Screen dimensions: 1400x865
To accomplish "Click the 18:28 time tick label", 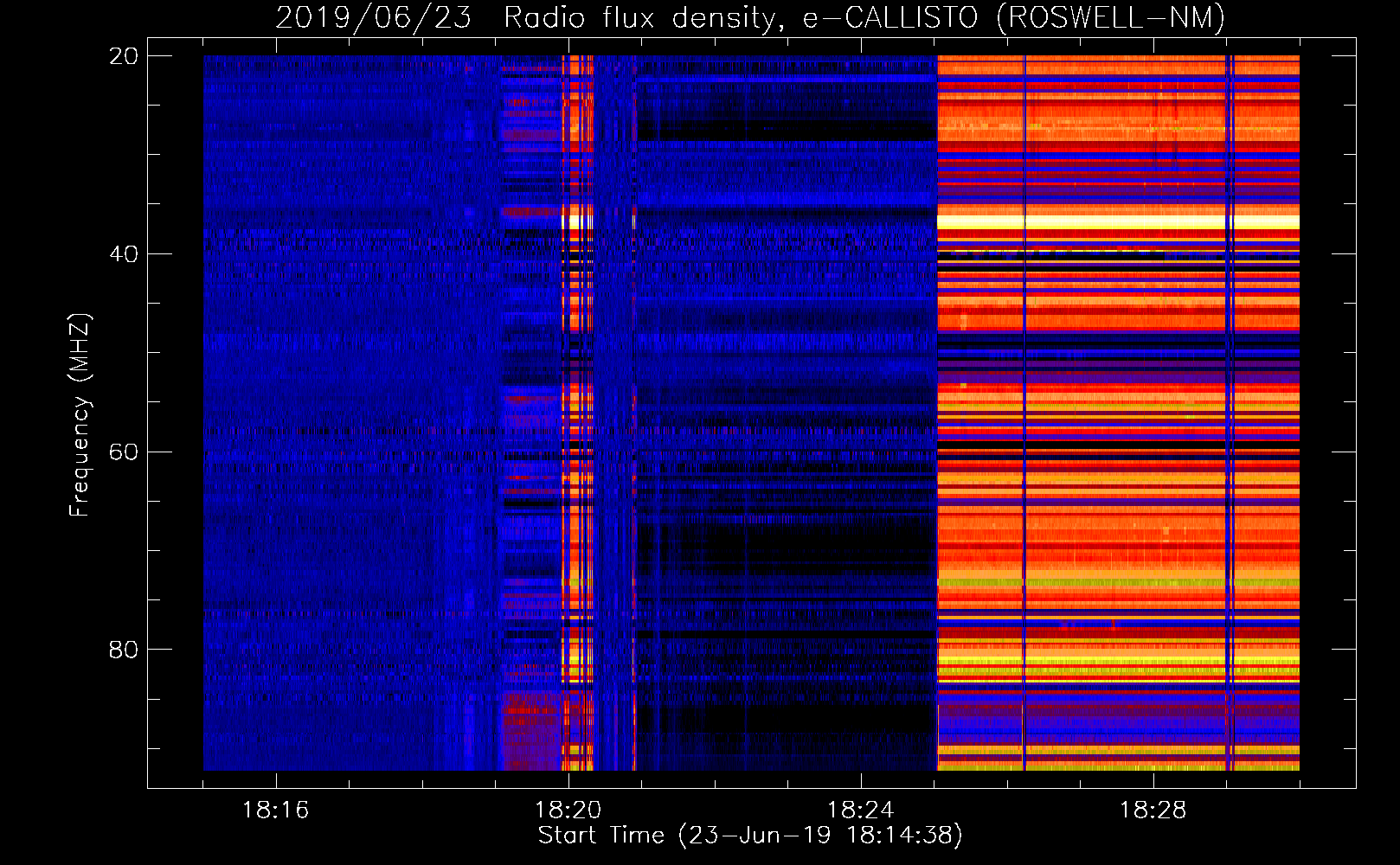I will [1153, 811].
